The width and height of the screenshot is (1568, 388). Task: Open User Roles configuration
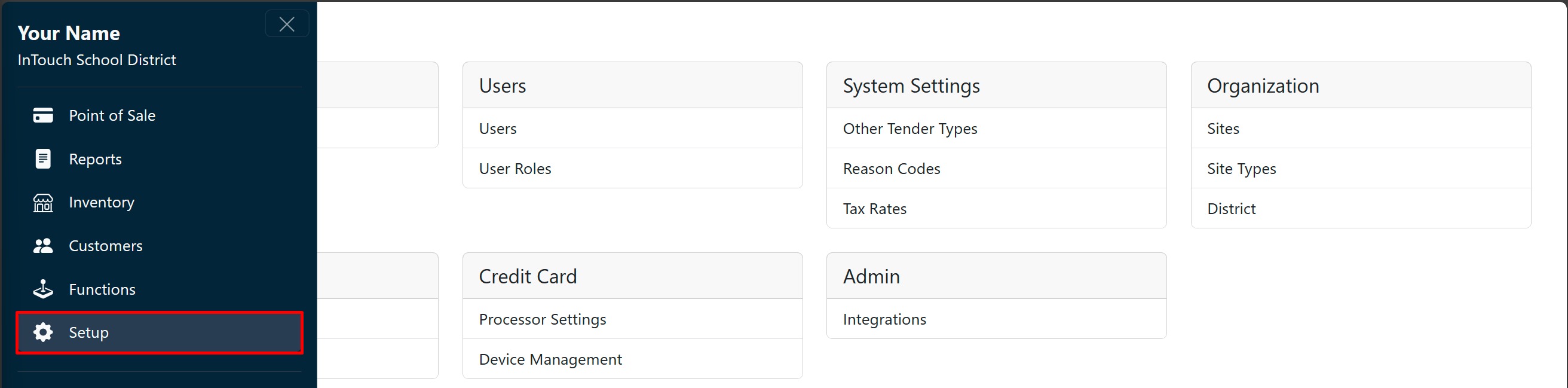514,169
